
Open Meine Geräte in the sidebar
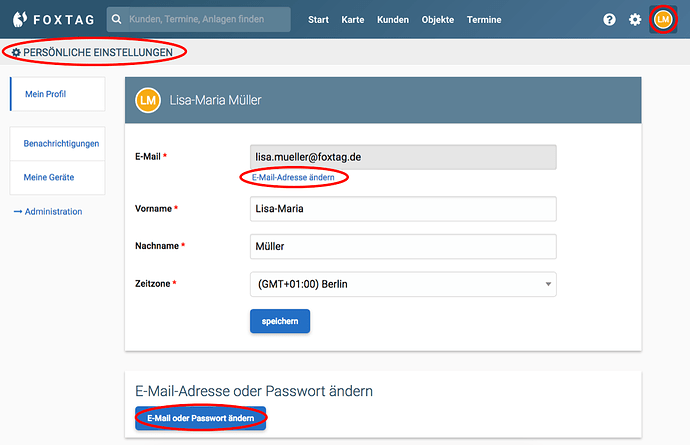pyautogui.click(x=49, y=177)
